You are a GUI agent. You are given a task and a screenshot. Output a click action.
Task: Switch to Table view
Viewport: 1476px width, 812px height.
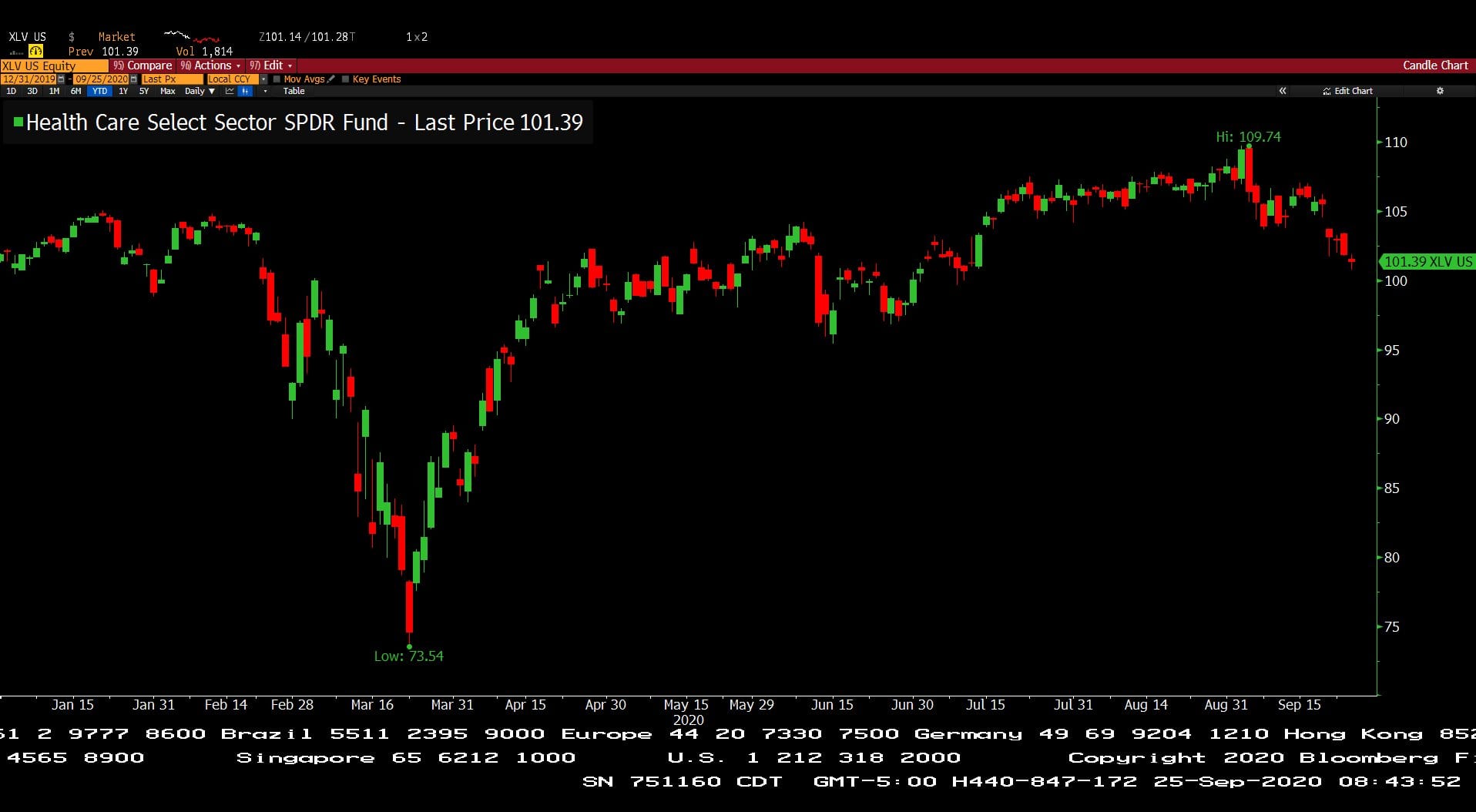294,91
